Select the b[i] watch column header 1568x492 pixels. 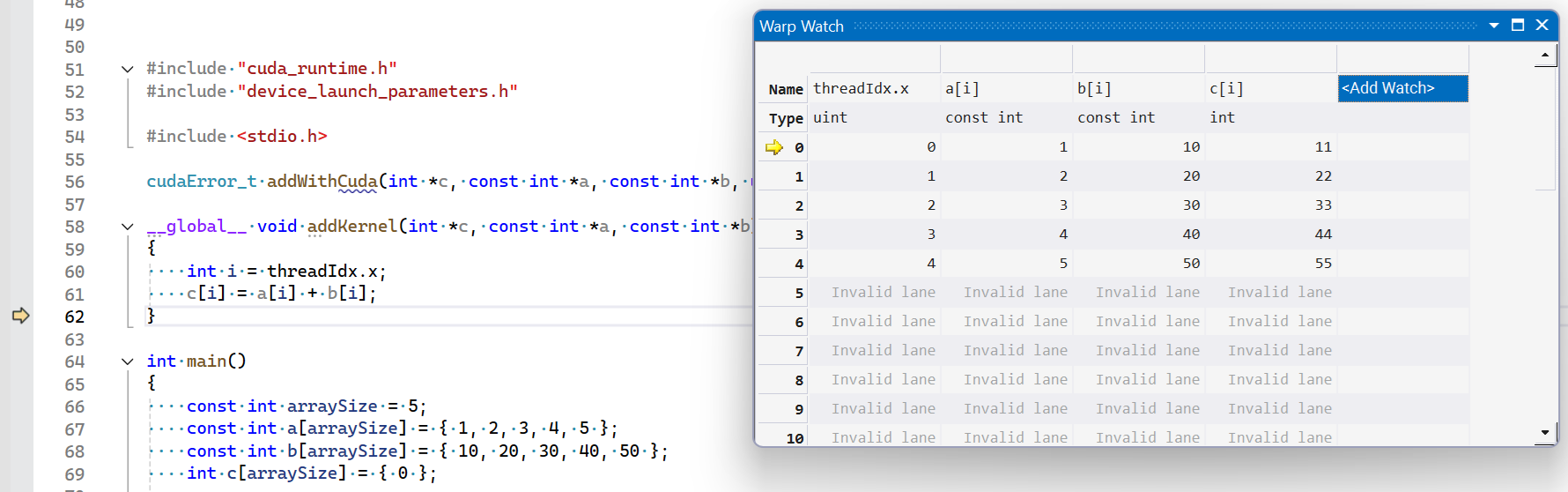pyautogui.click(x=1138, y=88)
